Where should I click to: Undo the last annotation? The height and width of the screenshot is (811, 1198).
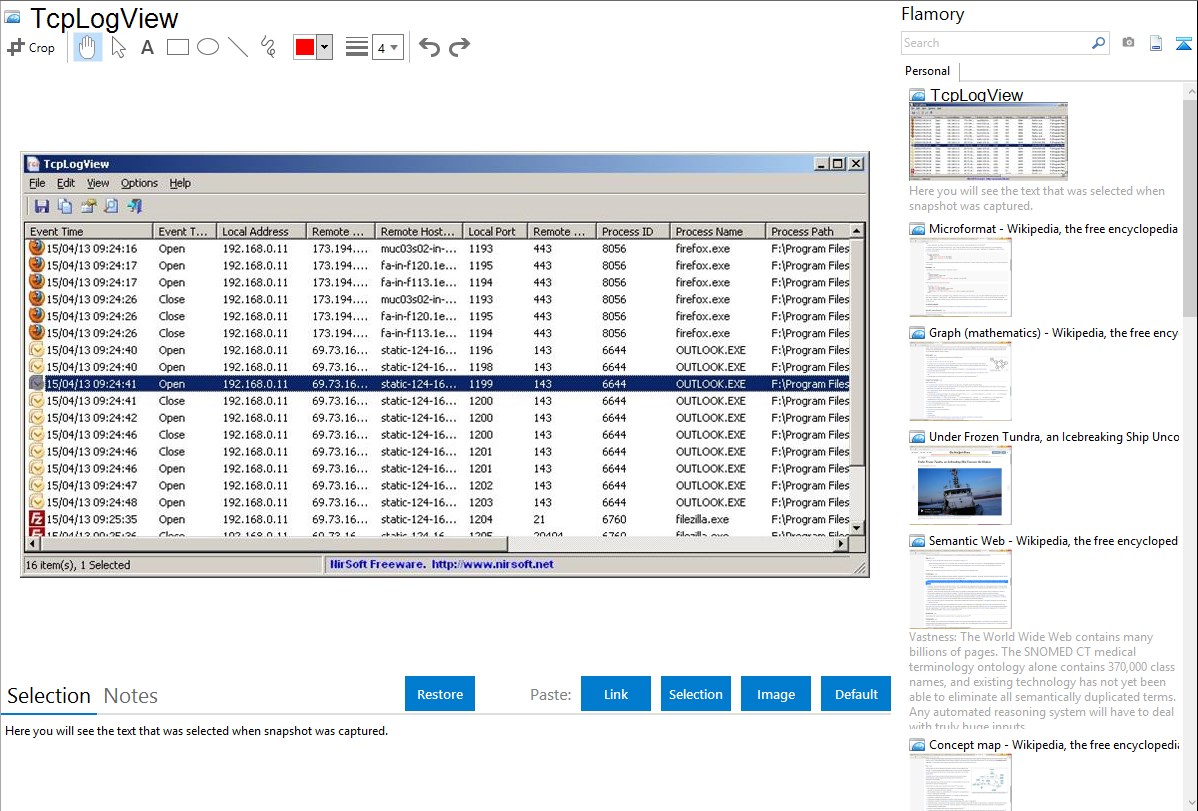[x=429, y=47]
